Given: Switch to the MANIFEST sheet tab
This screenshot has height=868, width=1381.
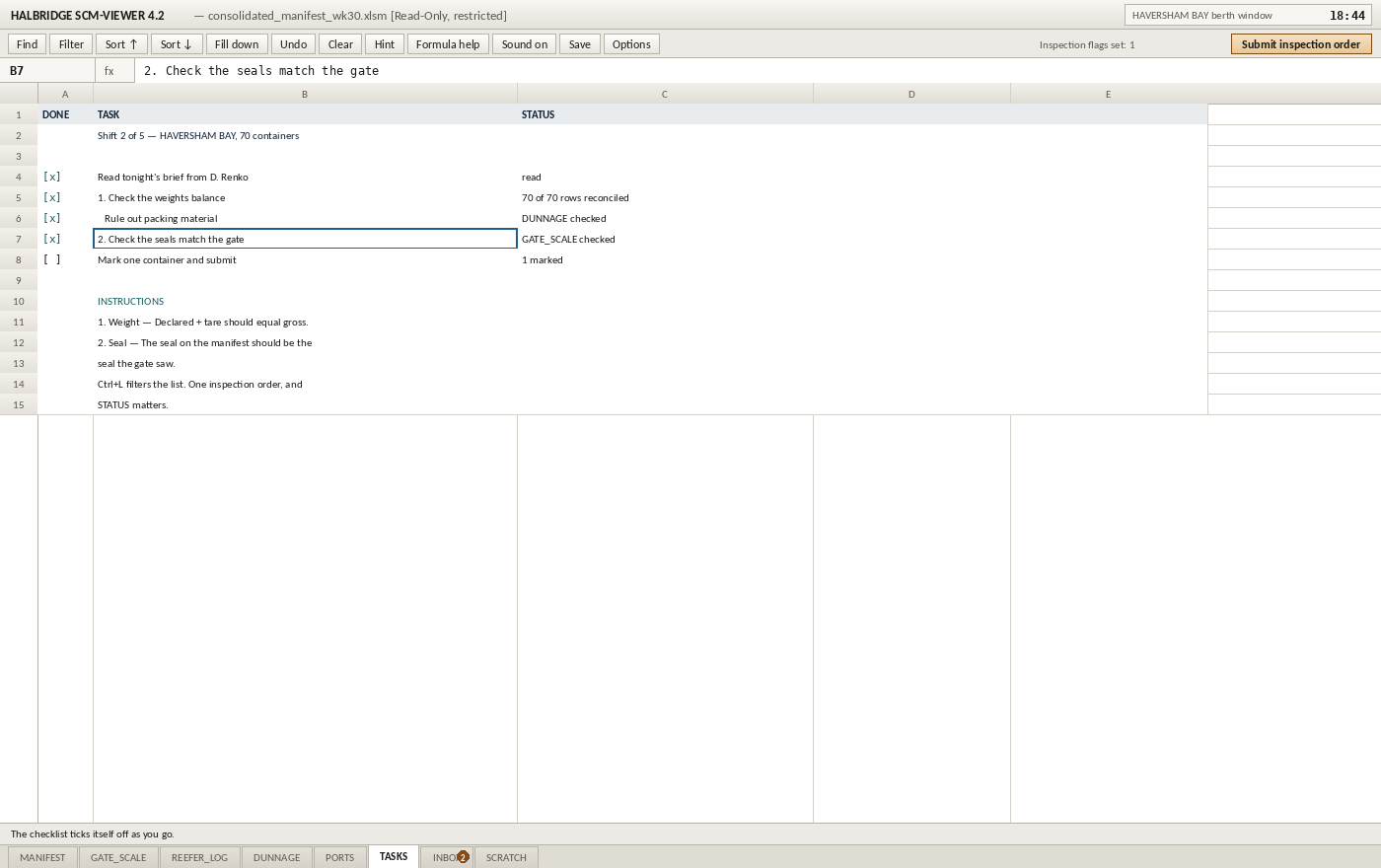Looking at the screenshot, I should pyautogui.click(x=42, y=857).
